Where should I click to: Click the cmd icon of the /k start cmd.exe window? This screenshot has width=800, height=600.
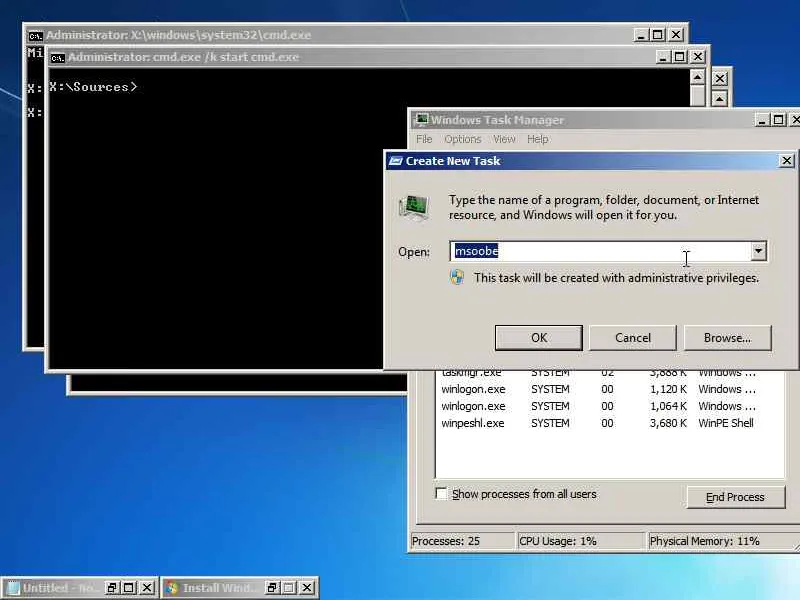pos(58,58)
